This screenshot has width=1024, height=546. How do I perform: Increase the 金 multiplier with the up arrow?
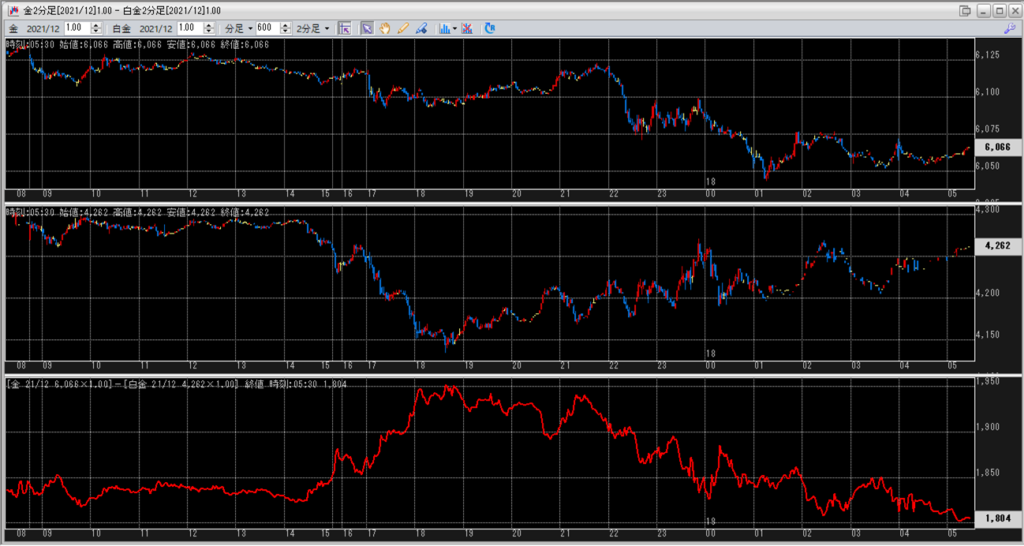click(x=95, y=25)
